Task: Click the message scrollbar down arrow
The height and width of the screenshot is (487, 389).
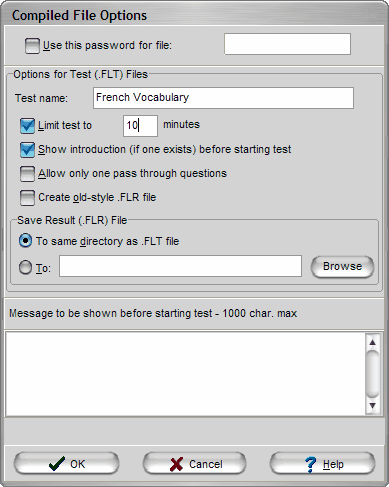Action: (373, 406)
